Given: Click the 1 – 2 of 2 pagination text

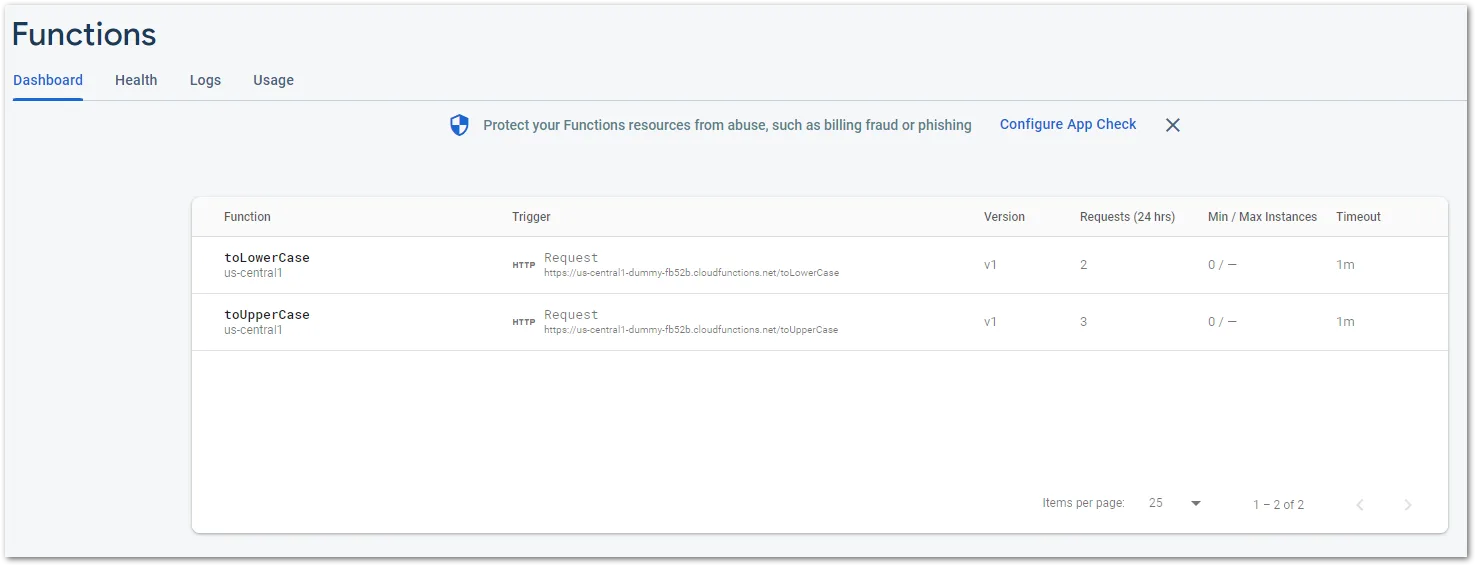Looking at the screenshot, I should click(1278, 505).
